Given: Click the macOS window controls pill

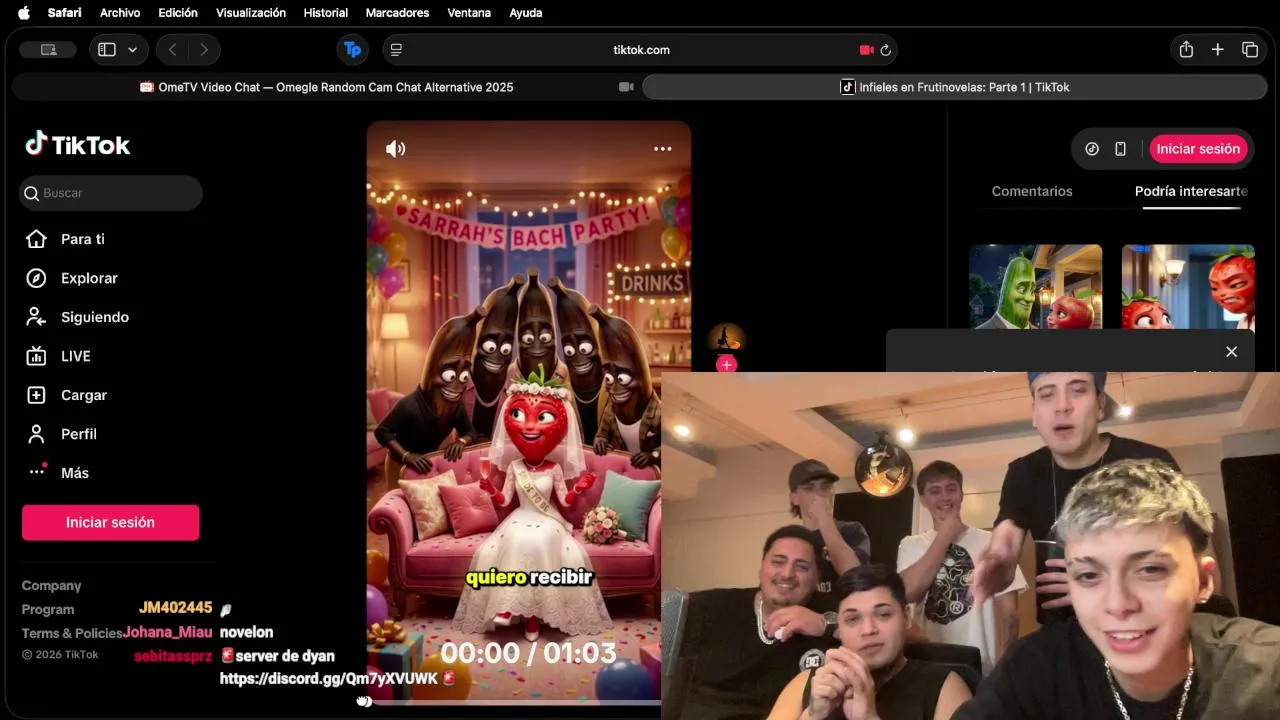Looking at the screenshot, I should (48, 50).
